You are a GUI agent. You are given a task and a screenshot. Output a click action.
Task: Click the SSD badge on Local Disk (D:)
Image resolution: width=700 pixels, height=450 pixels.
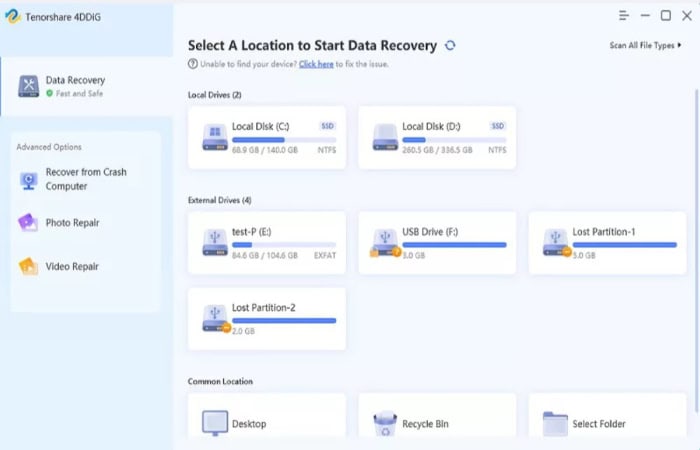[497, 126]
